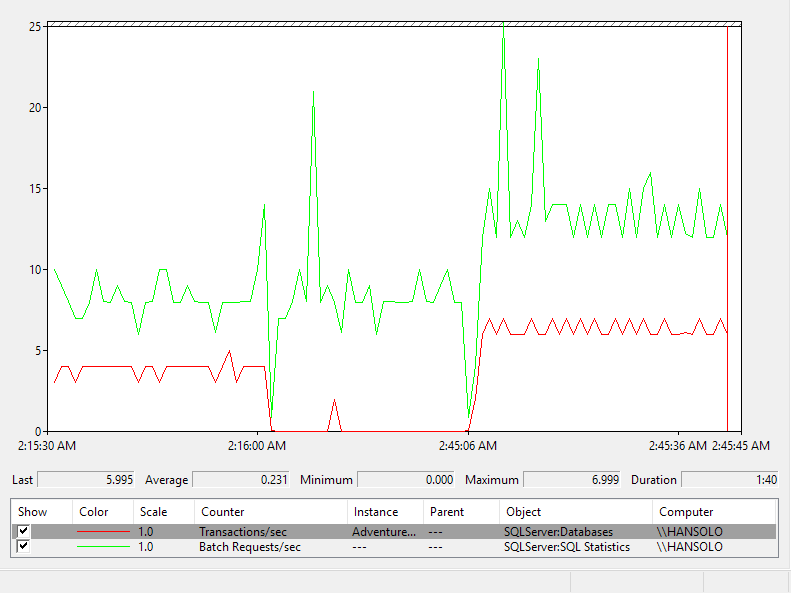Select the Batch Requests/sec counter row
Image resolution: width=791 pixels, height=593 pixels.
click(x=394, y=547)
